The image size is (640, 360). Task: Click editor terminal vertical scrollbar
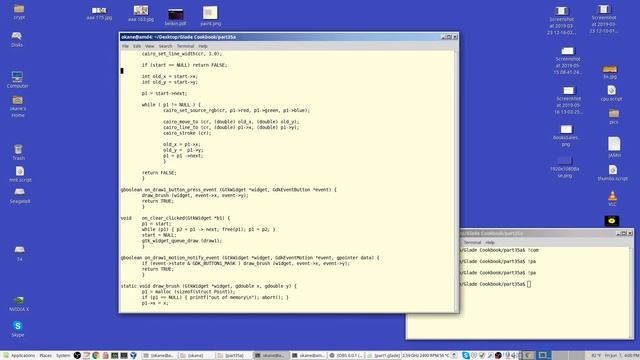pyautogui.click(x=456, y=181)
